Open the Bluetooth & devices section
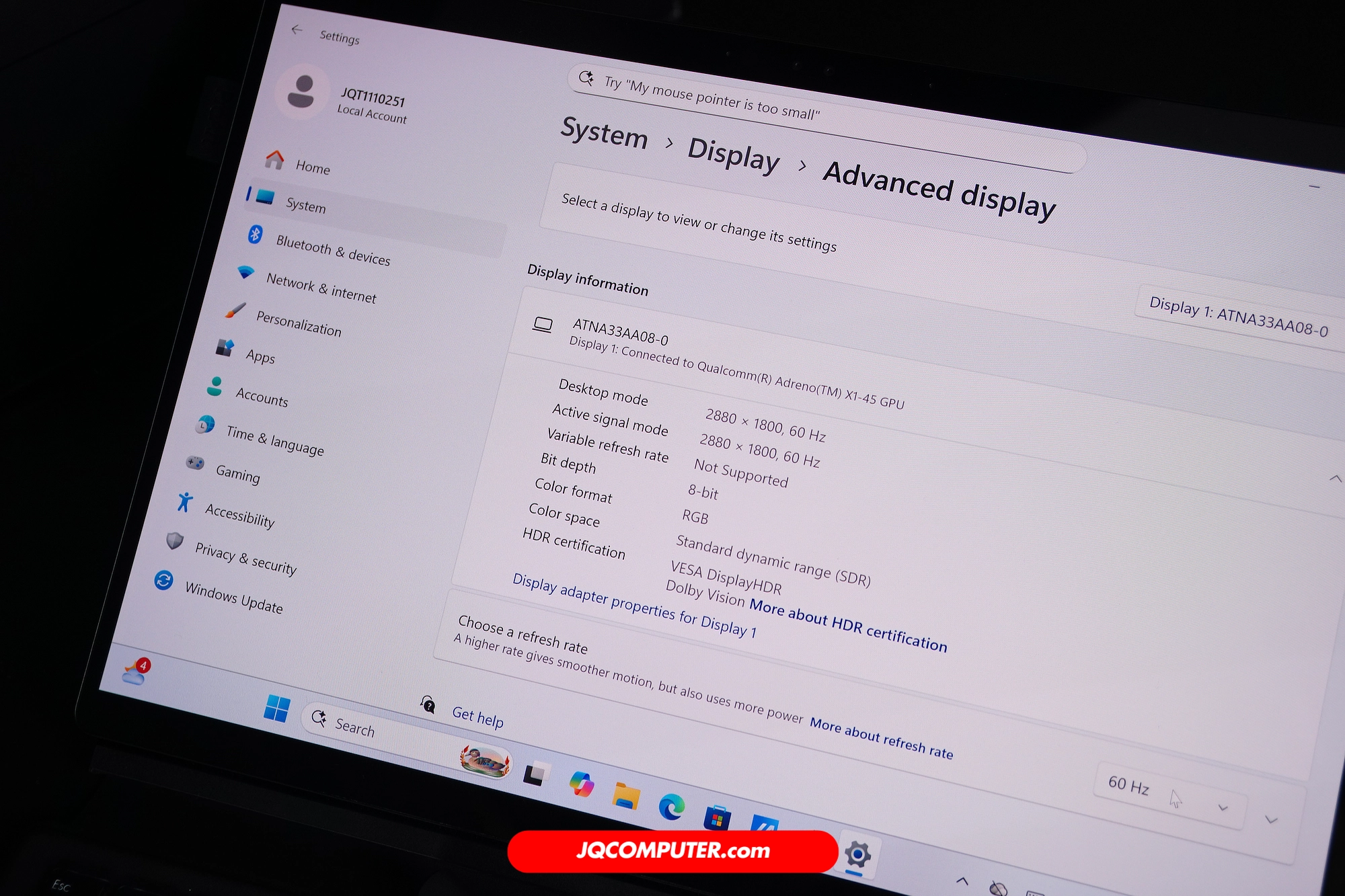1345x896 pixels. pyautogui.click(x=332, y=249)
